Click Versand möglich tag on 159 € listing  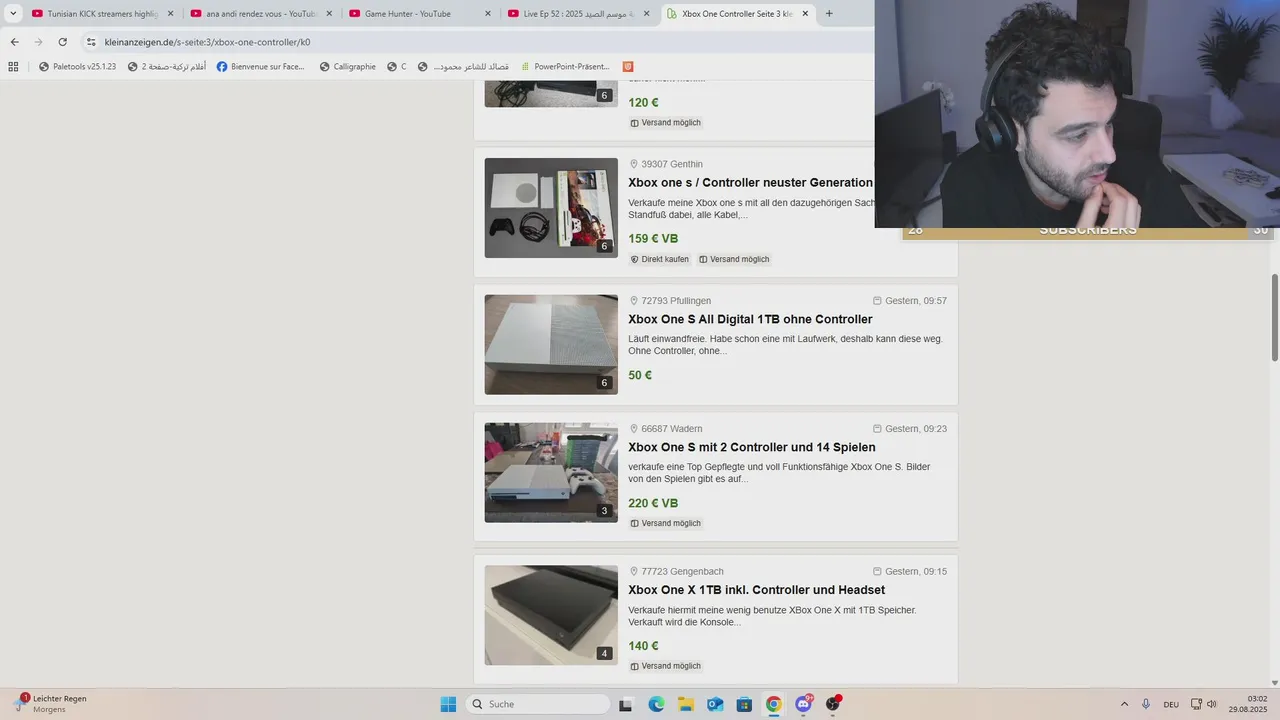tap(734, 259)
